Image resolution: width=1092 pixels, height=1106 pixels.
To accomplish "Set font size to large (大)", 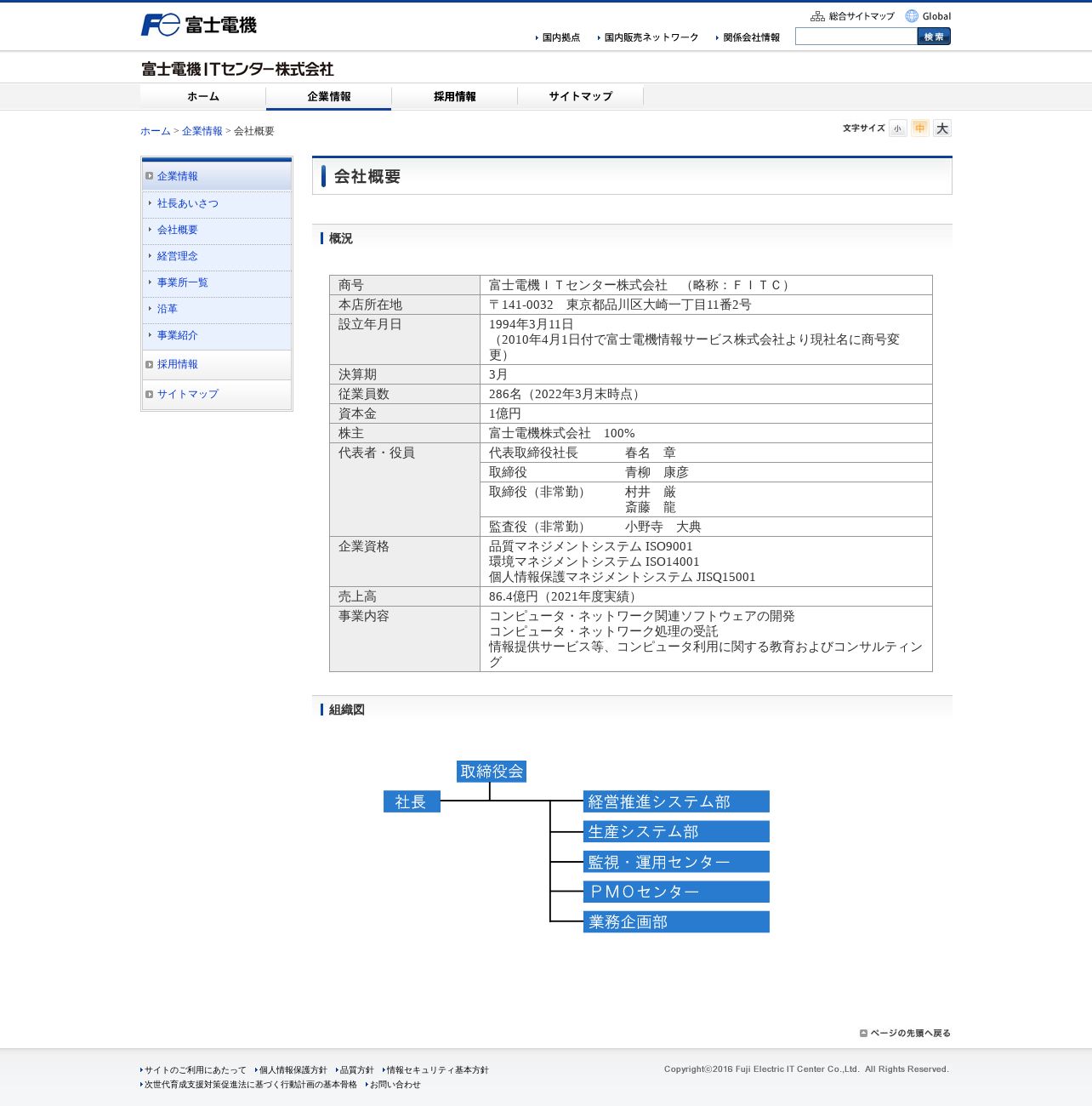I will (941, 128).
